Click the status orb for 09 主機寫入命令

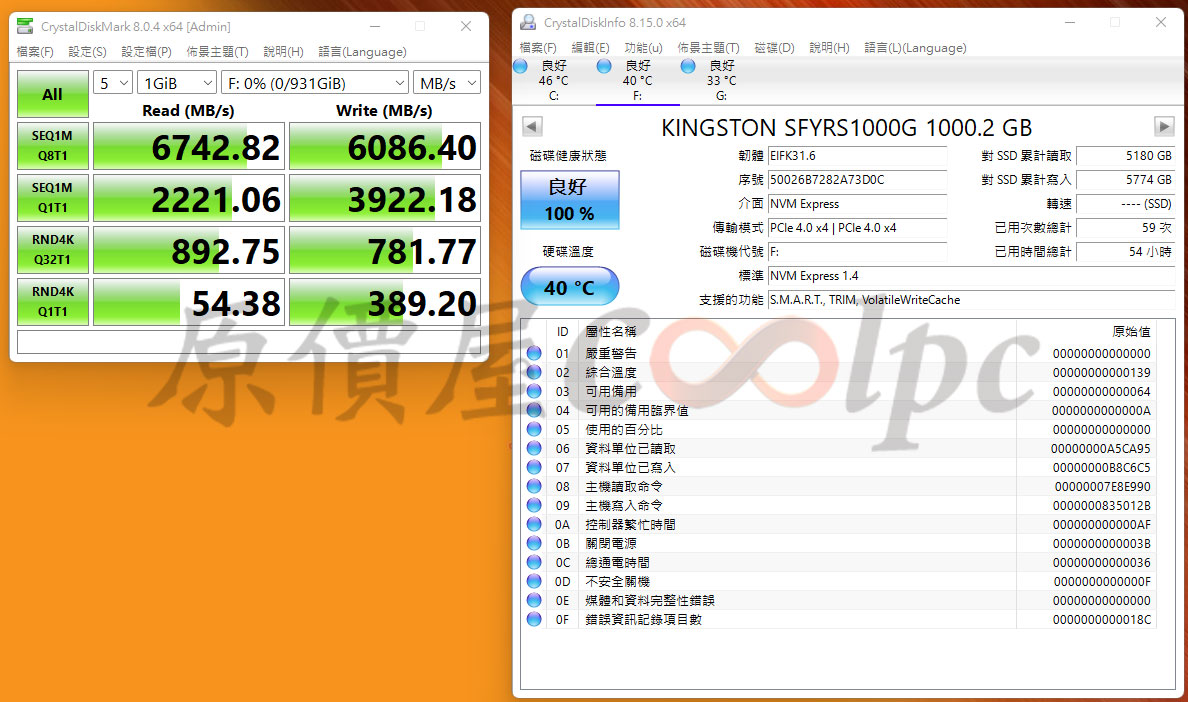coord(534,505)
